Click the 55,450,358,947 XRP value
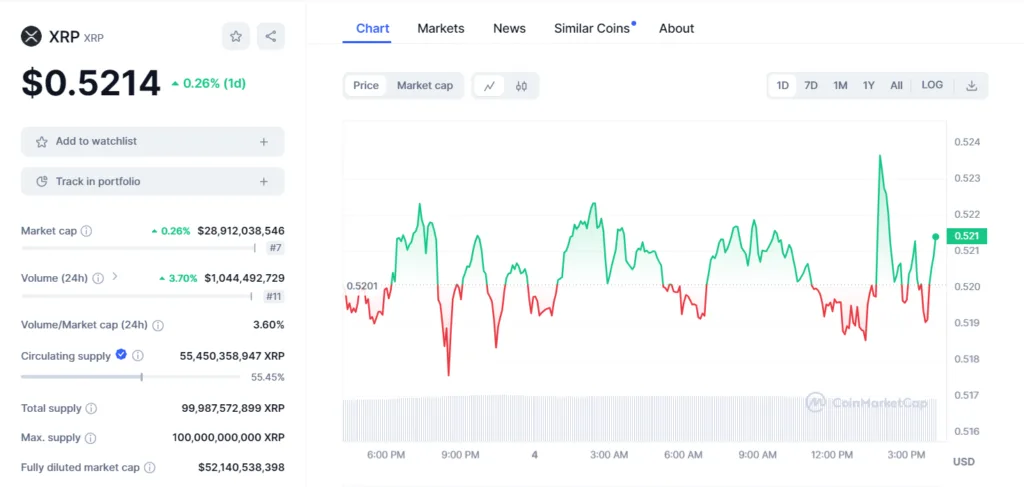This screenshot has height=487, width=1024. click(232, 356)
